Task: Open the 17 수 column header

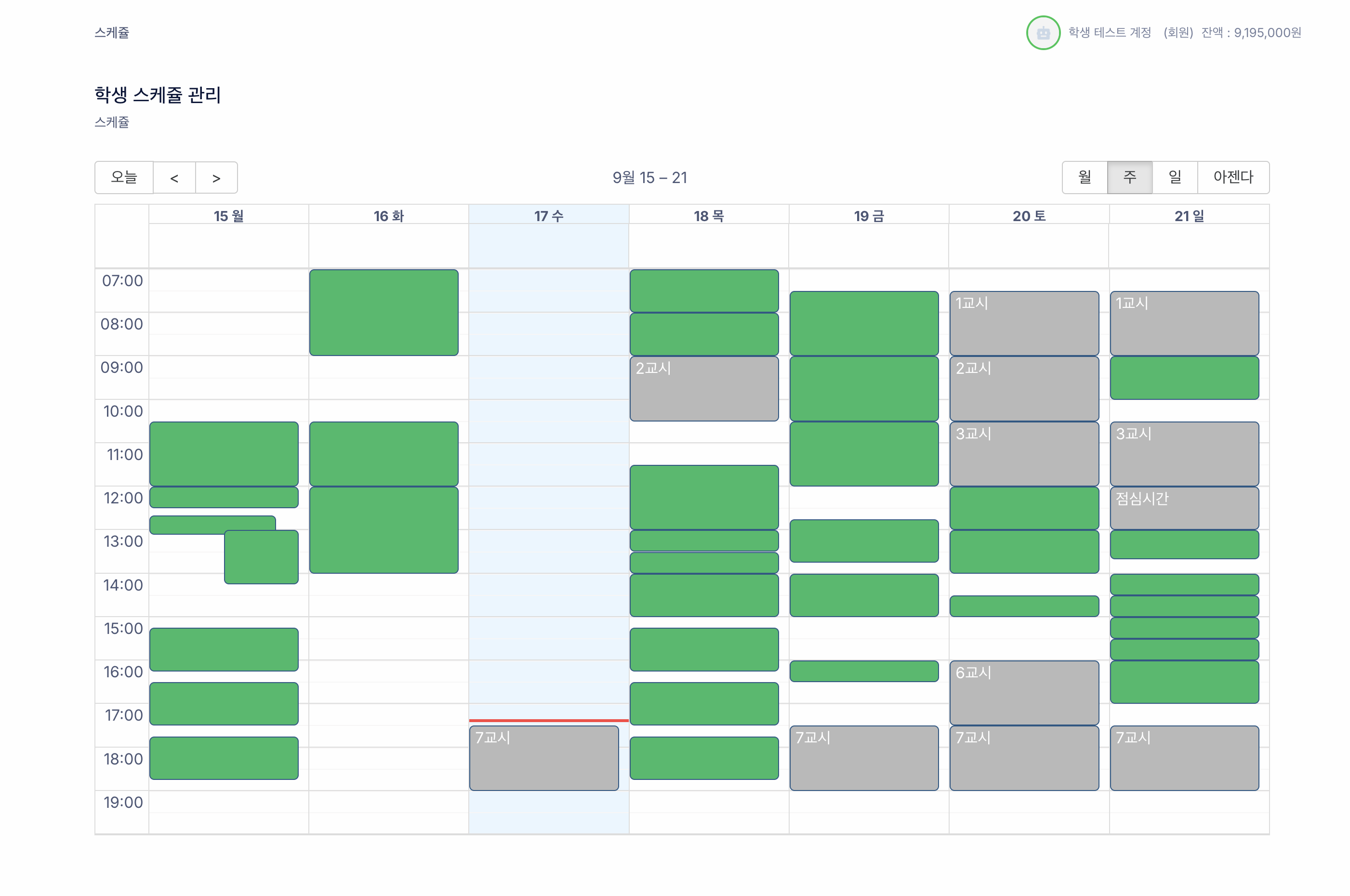Action: [x=549, y=216]
